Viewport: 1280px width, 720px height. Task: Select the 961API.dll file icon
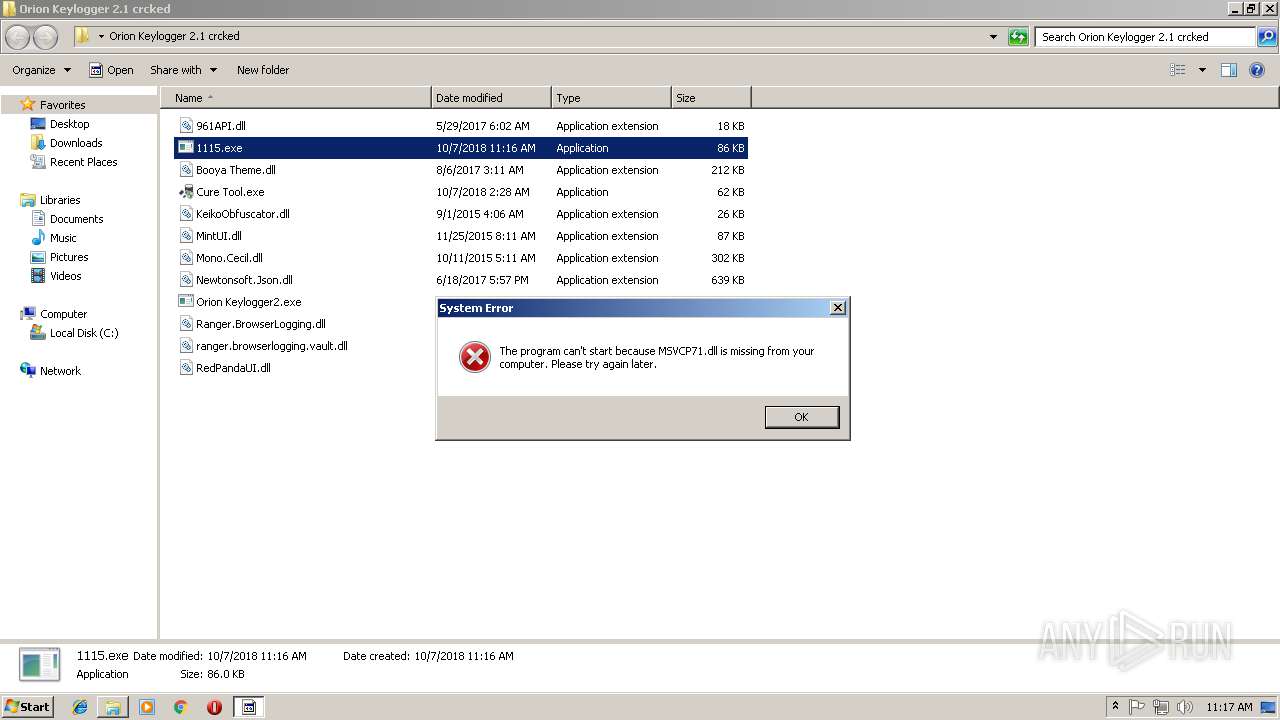tap(186, 126)
